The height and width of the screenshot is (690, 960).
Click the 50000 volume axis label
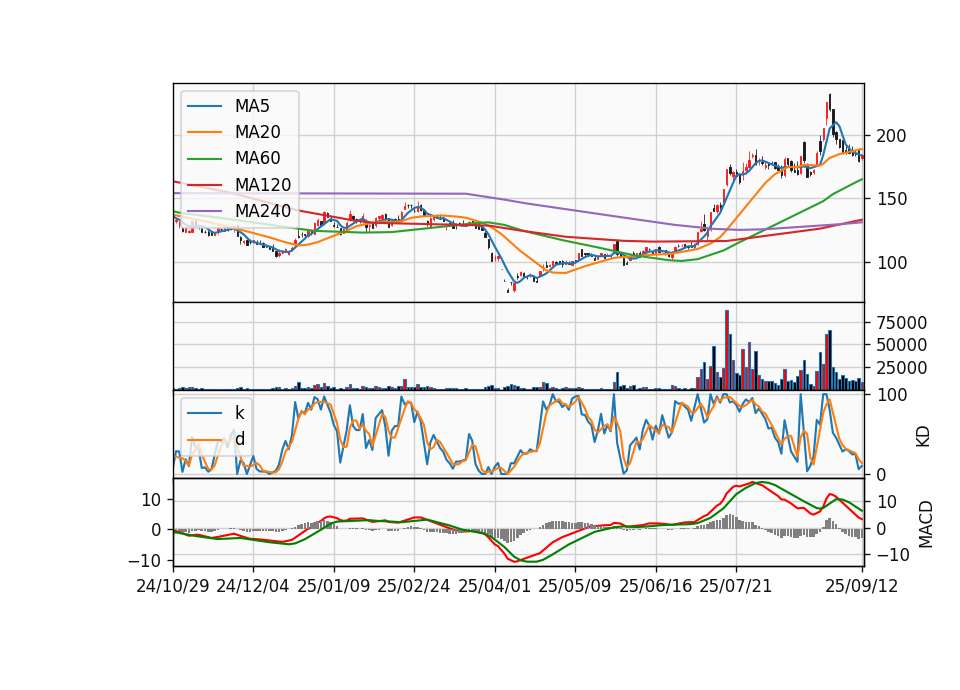pyautogui.click(x=902, y=345)
